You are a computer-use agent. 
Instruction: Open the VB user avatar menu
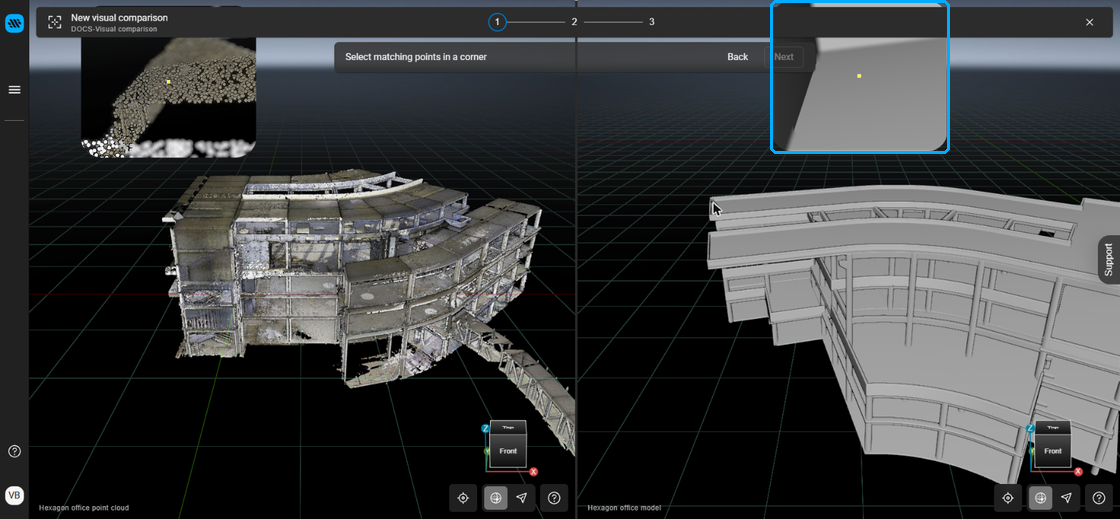point(14,495)
